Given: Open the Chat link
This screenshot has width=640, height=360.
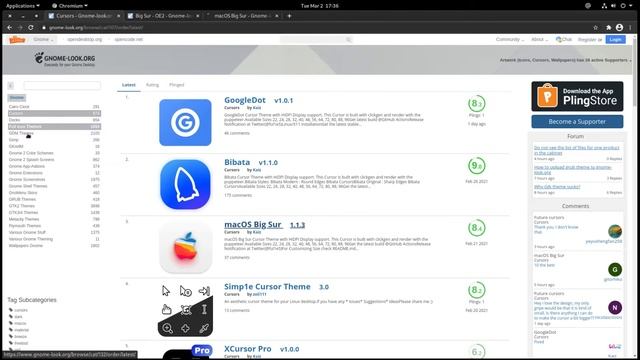Looking at the screenshot, I should [564, 40].
